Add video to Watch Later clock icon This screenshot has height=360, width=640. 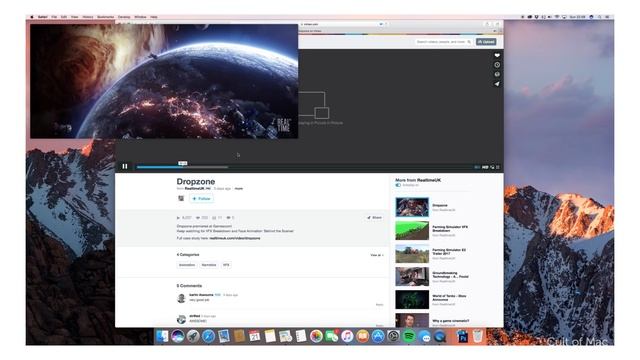tap(497, 65)
